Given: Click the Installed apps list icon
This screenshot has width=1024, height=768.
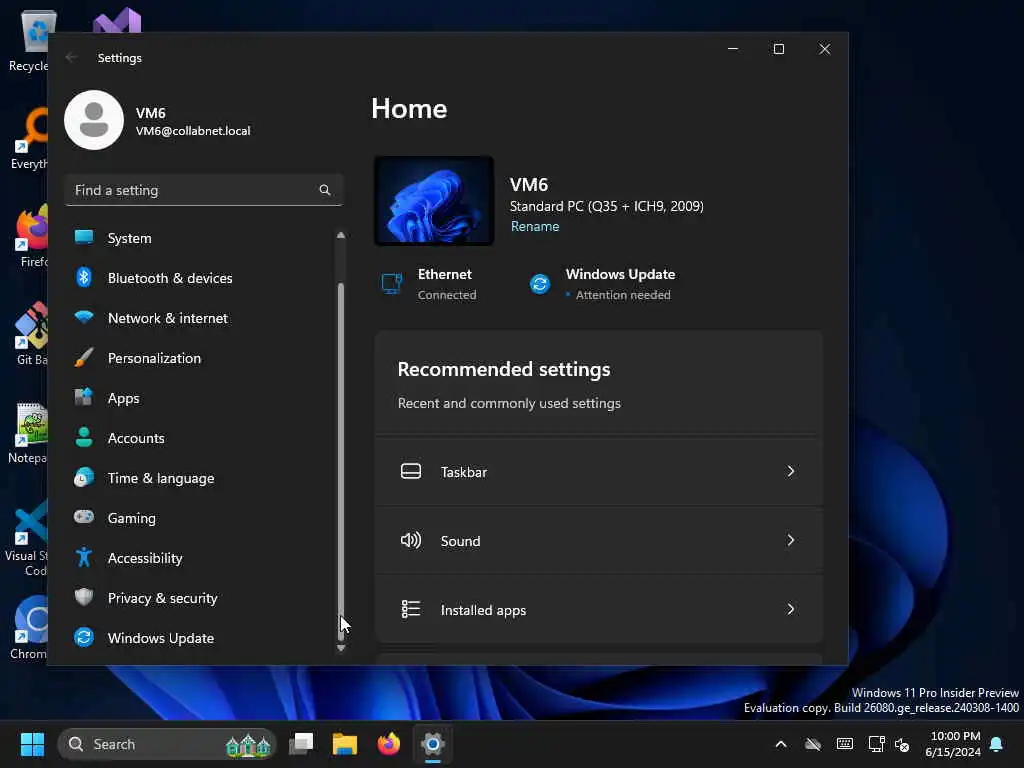Looking at the screenshot, I should [x=411, y=609].
